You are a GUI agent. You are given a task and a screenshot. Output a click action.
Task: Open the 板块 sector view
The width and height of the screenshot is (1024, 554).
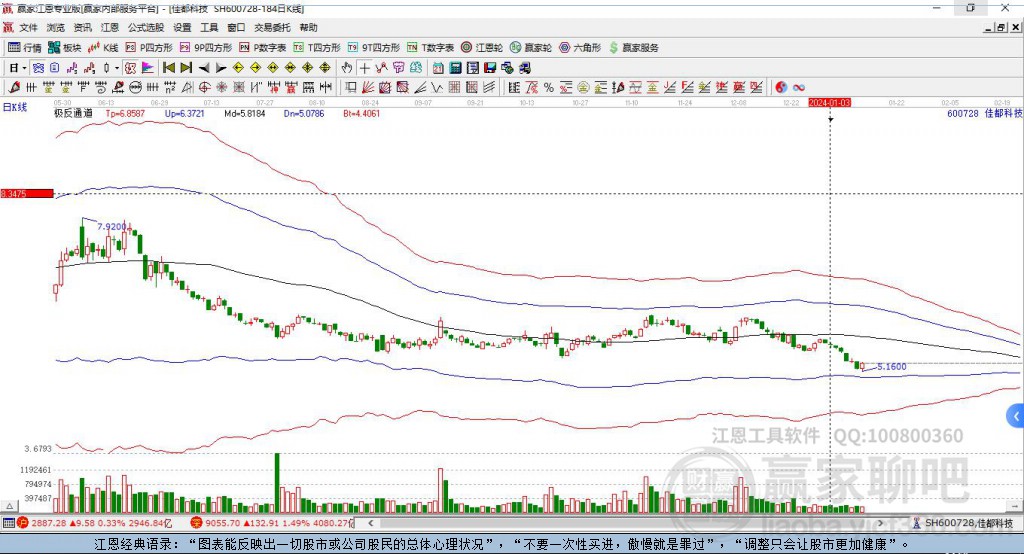point(65,47)
